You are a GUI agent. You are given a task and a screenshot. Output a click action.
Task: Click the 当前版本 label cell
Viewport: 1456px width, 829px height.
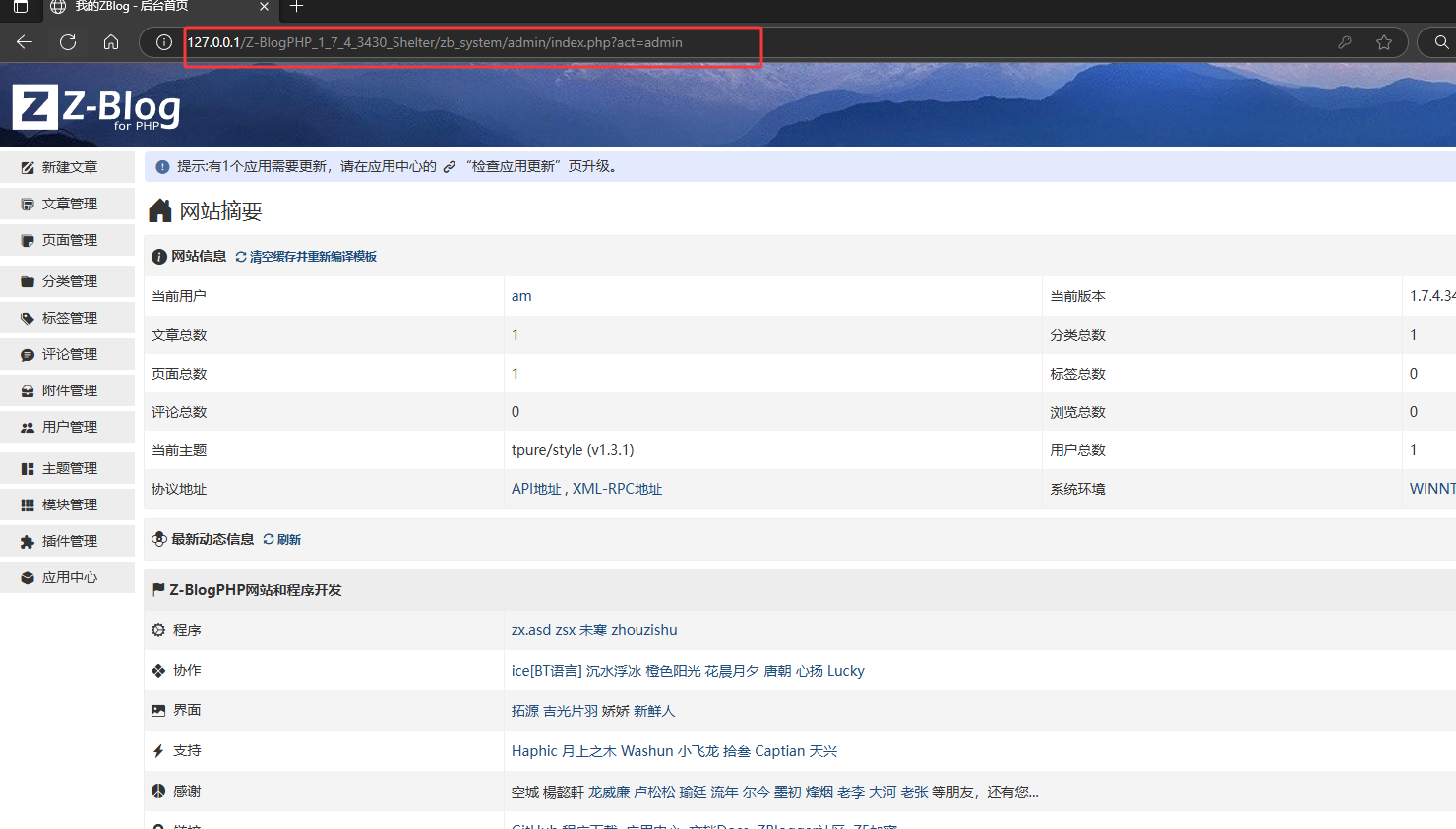pyautogui.click(x=1221, y=296)
